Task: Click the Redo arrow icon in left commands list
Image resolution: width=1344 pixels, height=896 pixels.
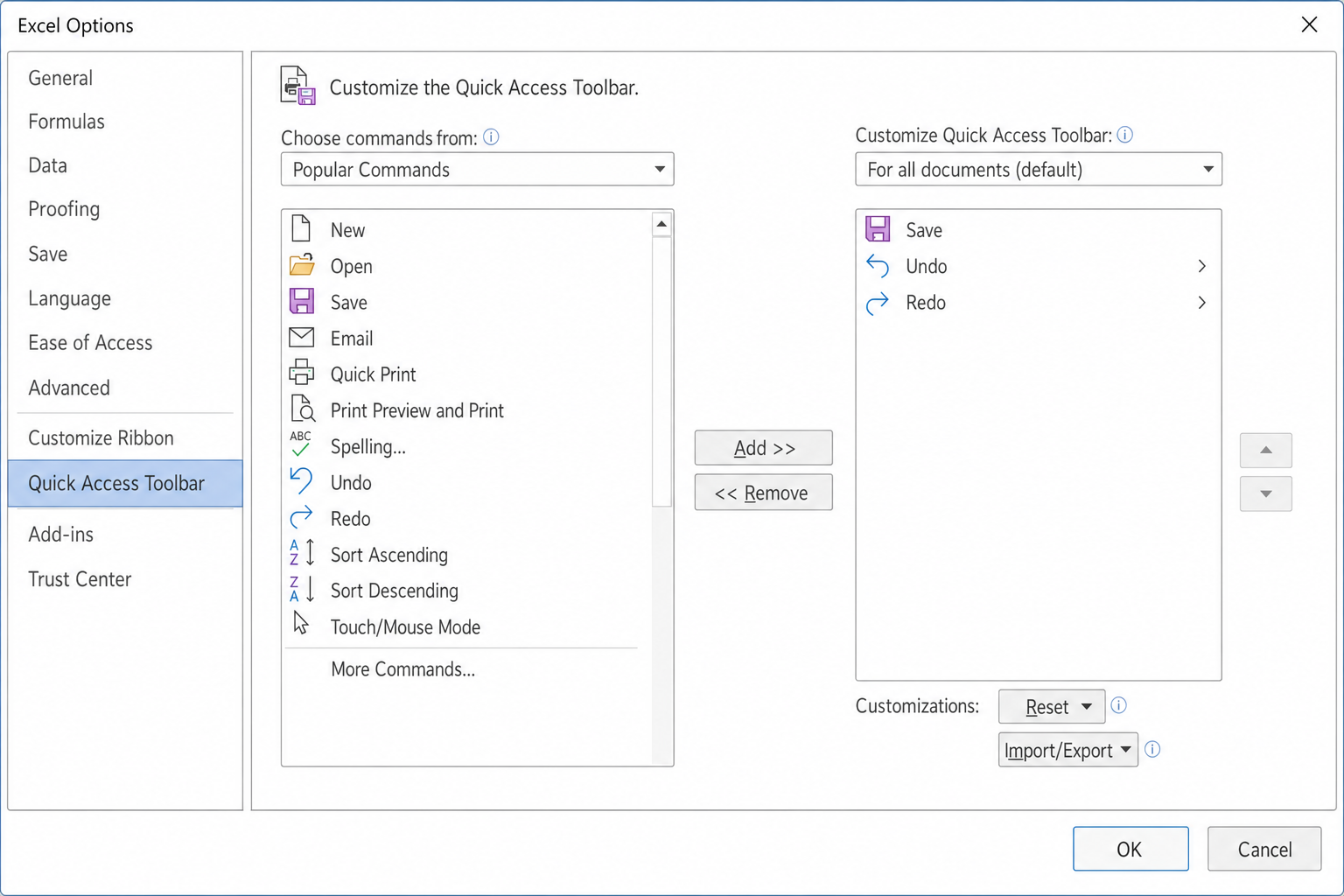Action: click(301, 517)
